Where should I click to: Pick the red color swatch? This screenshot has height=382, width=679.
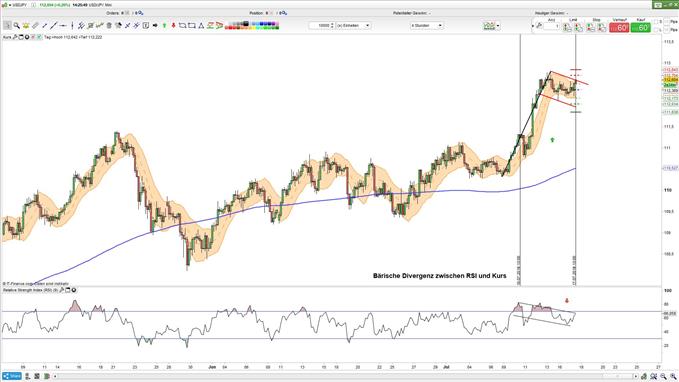coord(230,28)
